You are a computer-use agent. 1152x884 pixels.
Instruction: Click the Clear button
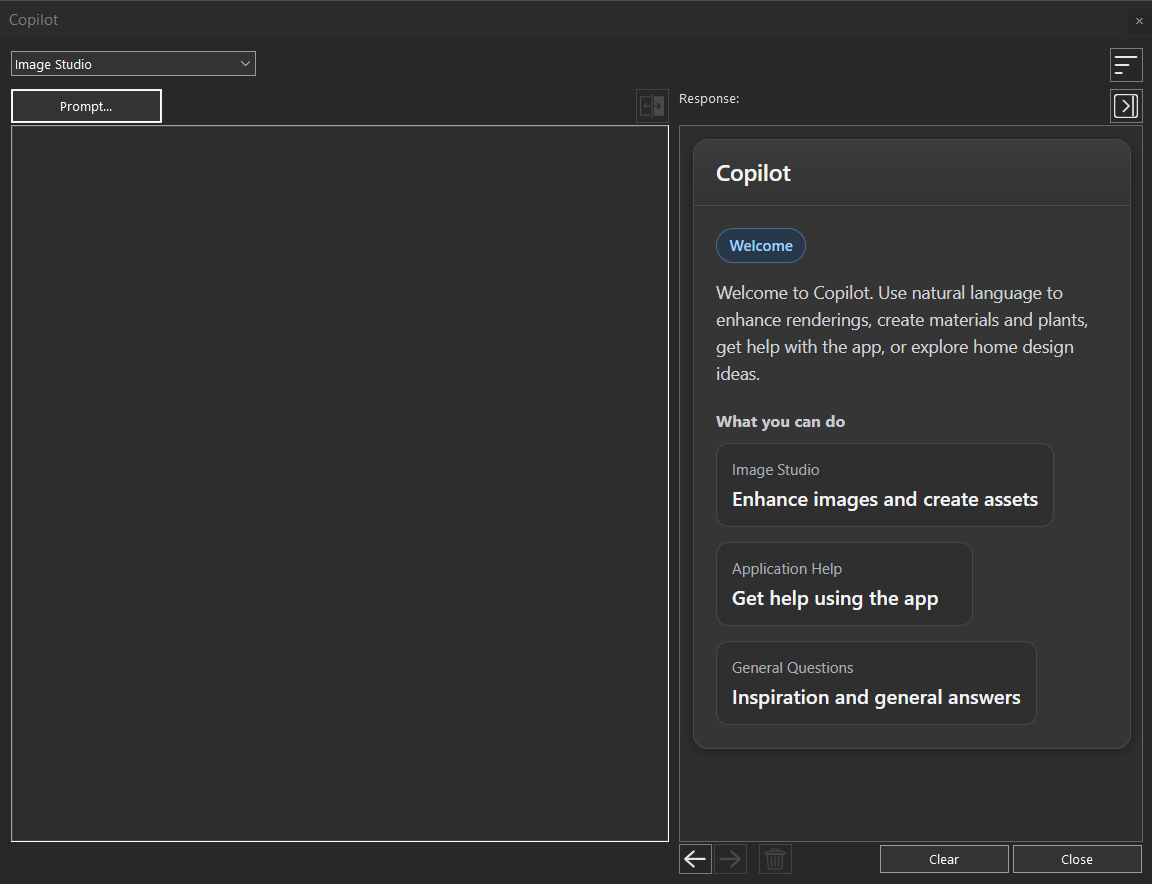click(x=944, y=859)
